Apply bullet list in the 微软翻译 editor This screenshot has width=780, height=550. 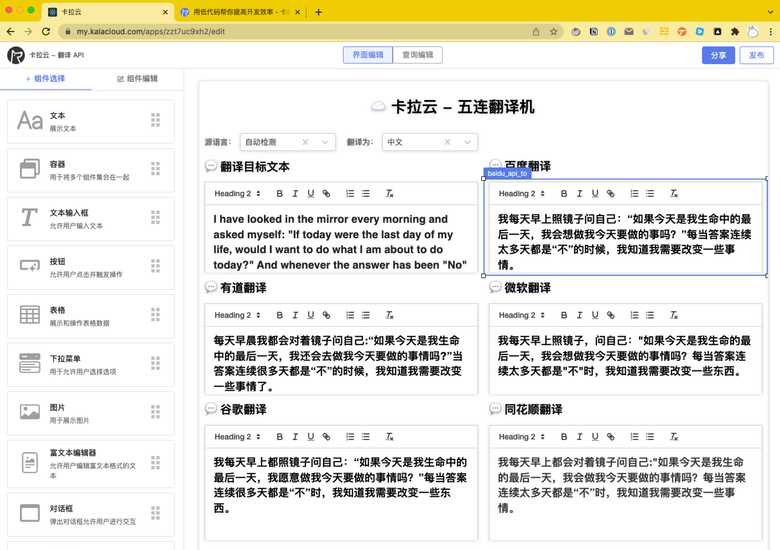[650, 315]
